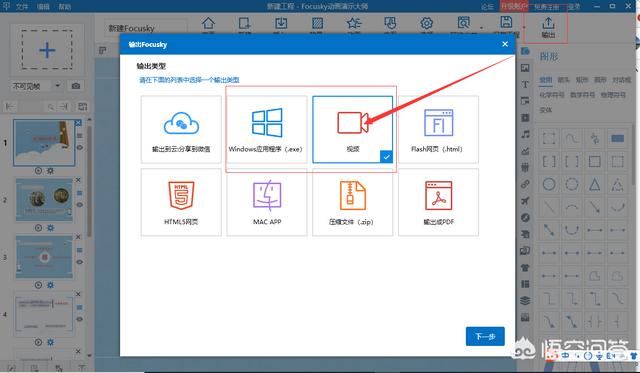Click the layers stack icon in right sidebar
Viewport: 640px width, 373px height.
(x=525, y=301)
